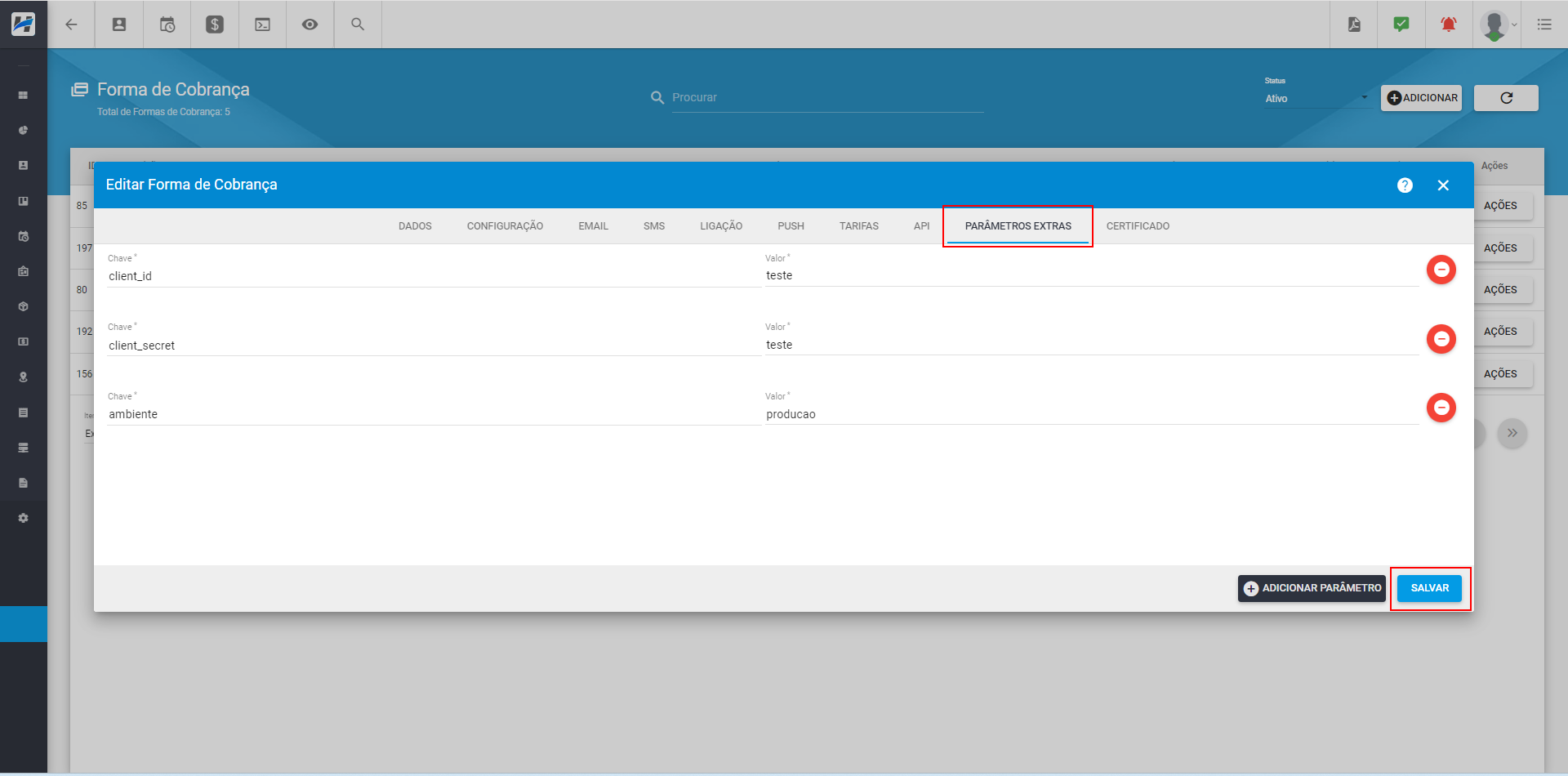This screenshot has width=1568, height=776.
Task: Open the contact badge icon in sidebar
Action: point(23,166)
